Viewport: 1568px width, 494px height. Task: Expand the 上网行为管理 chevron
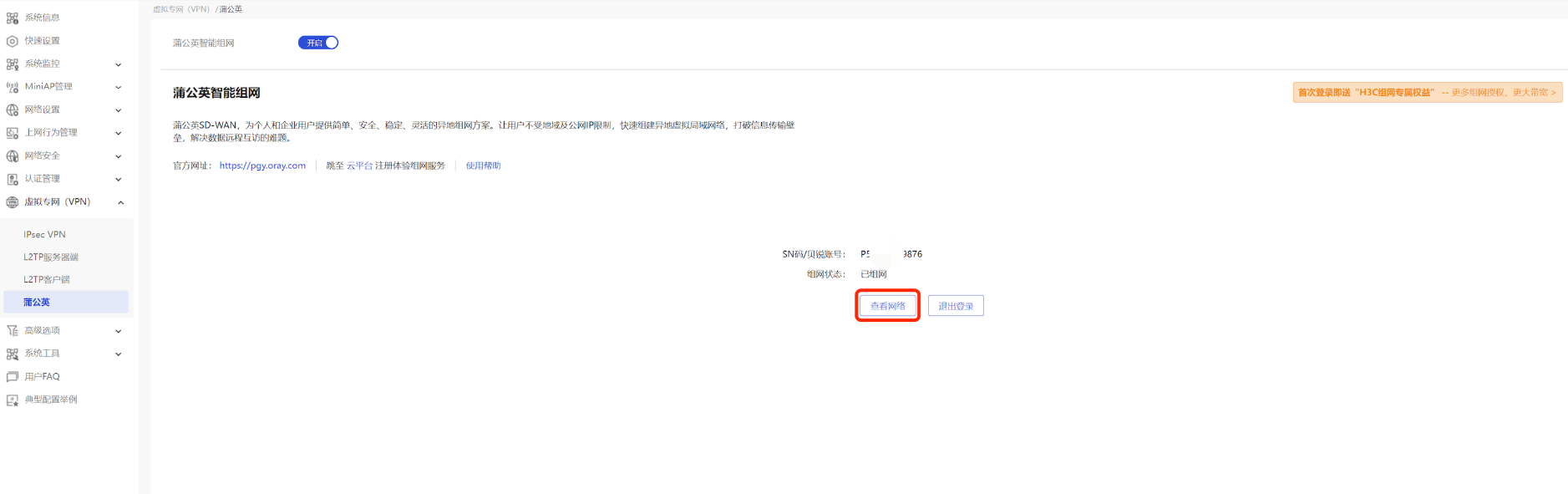119,133
